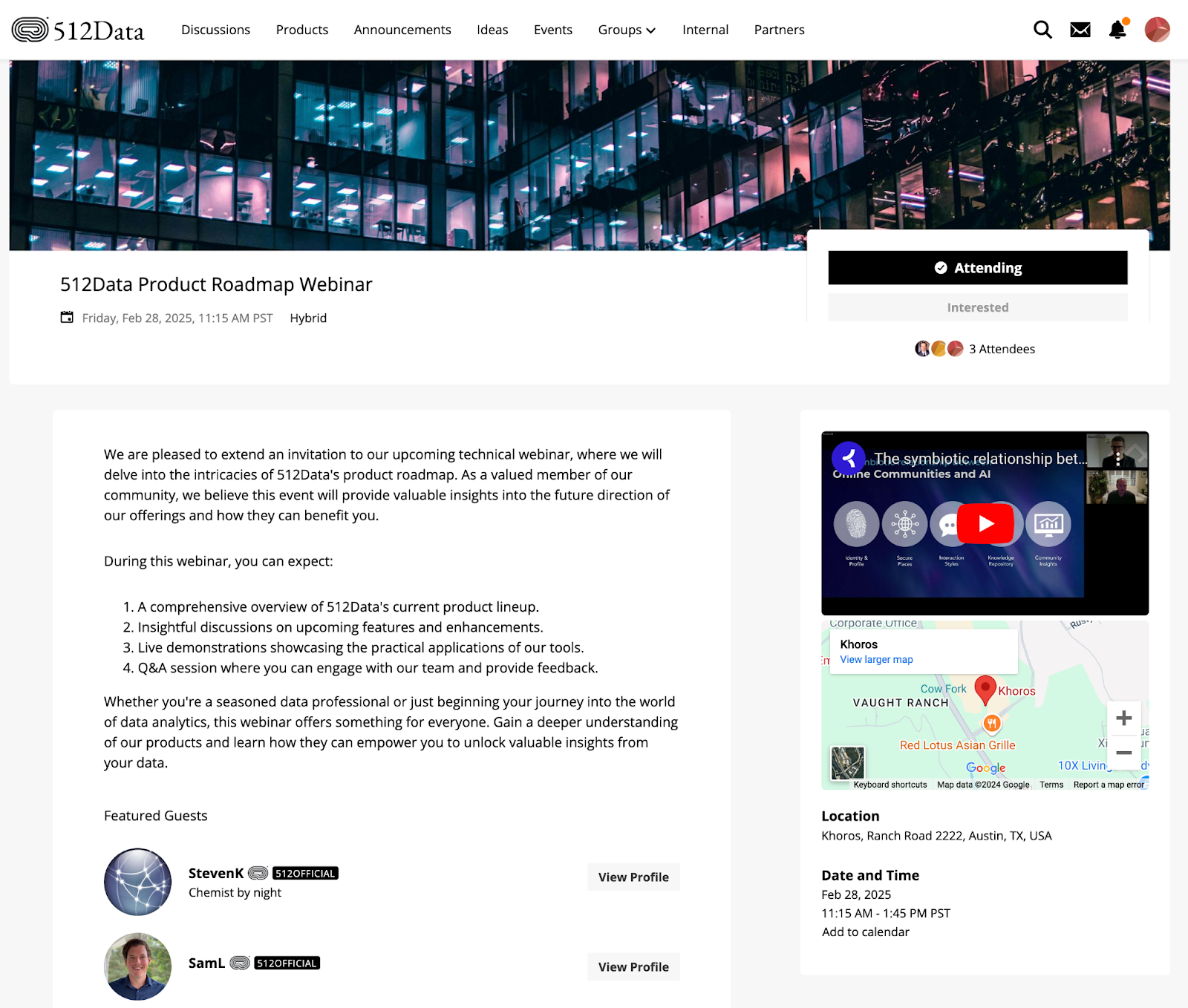Switch map to satellite view thumbnail
Image resolution: width=1188 pixels, height=1008 pixels.
pyautogui.click(x=847, y=763)
